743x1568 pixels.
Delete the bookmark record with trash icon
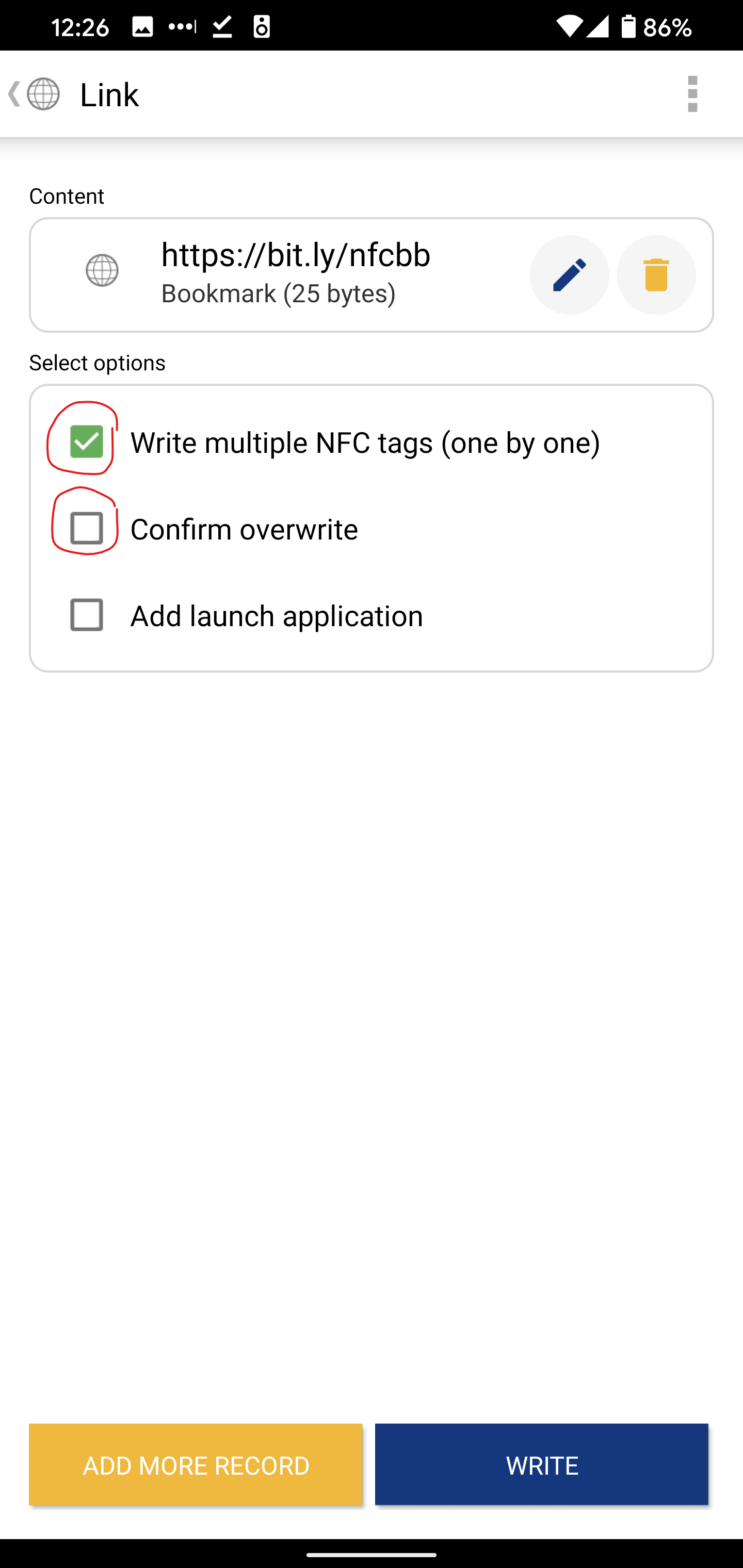(x=656, y=275)
